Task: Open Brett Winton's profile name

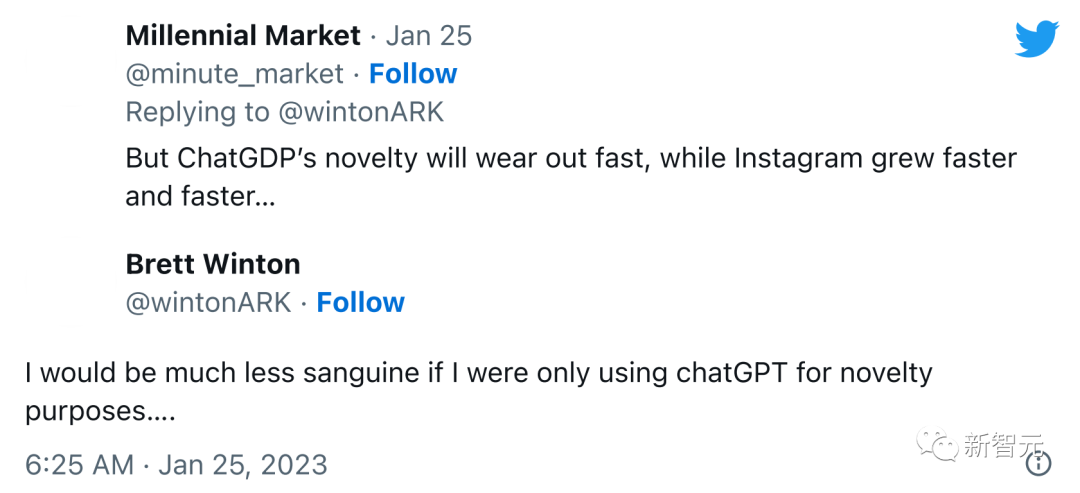Action: coord(213,264)
